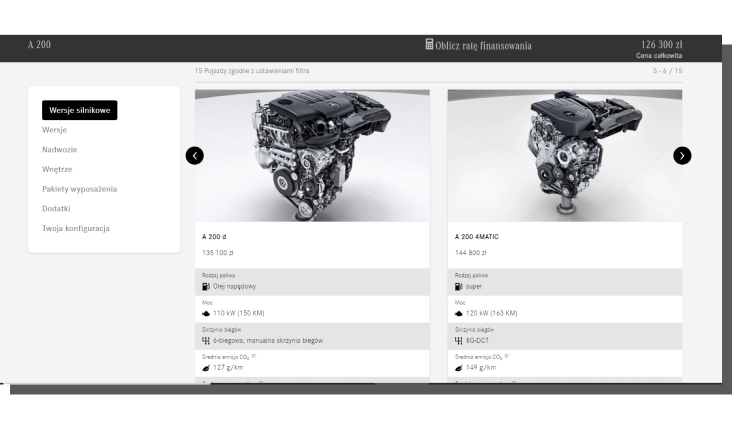Select the Wersje silnikowe menu item

[80, 110]
